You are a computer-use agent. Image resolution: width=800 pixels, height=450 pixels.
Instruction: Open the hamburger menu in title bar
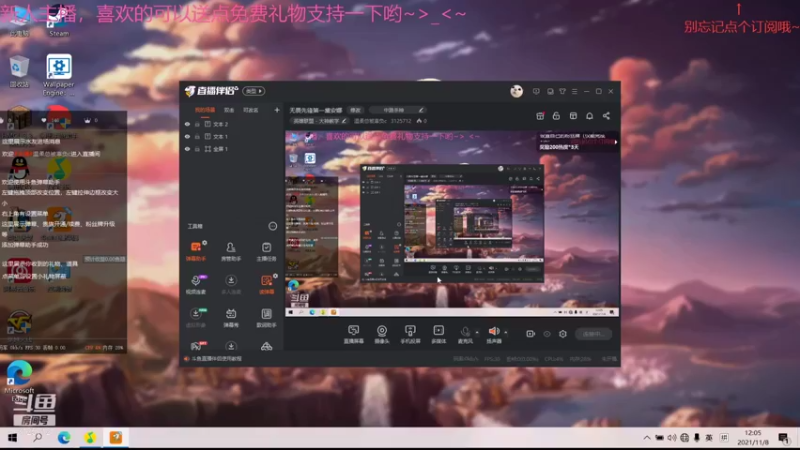click(574, 91)
